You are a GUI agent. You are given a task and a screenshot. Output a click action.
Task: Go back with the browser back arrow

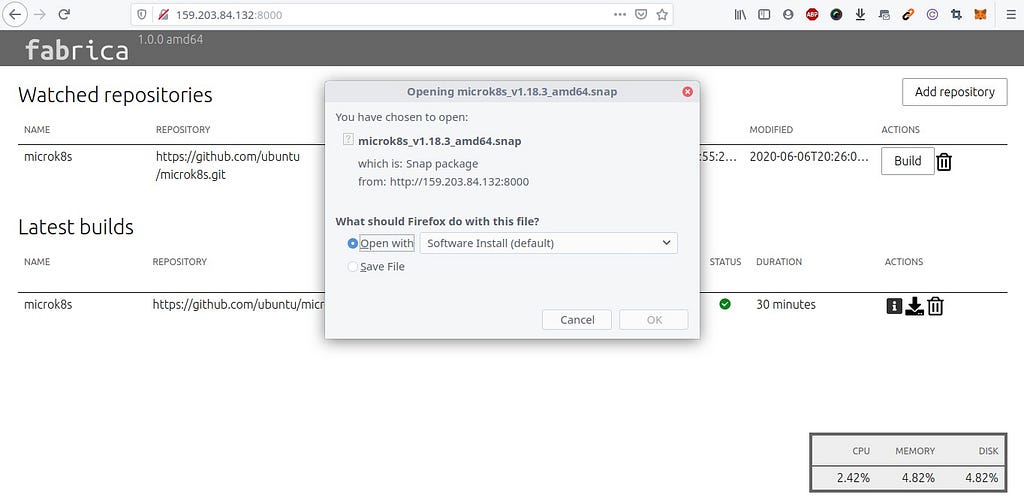point(14,14)
